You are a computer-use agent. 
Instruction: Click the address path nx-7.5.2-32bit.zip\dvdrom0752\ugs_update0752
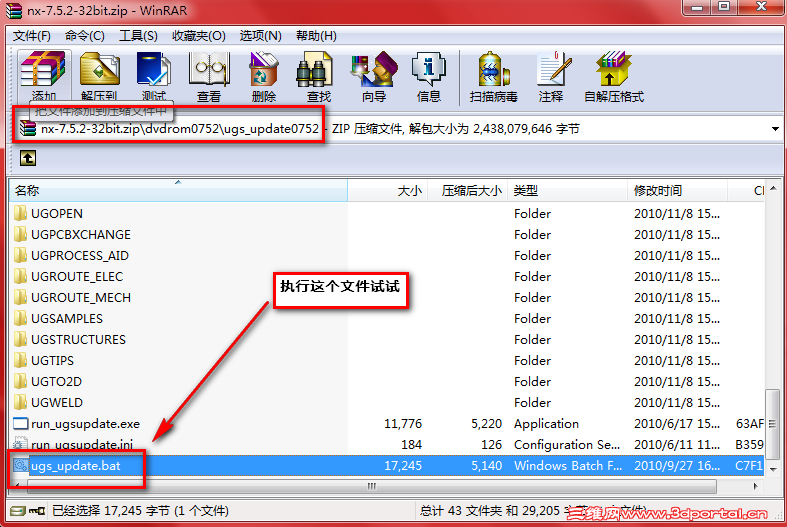(180, 129)
